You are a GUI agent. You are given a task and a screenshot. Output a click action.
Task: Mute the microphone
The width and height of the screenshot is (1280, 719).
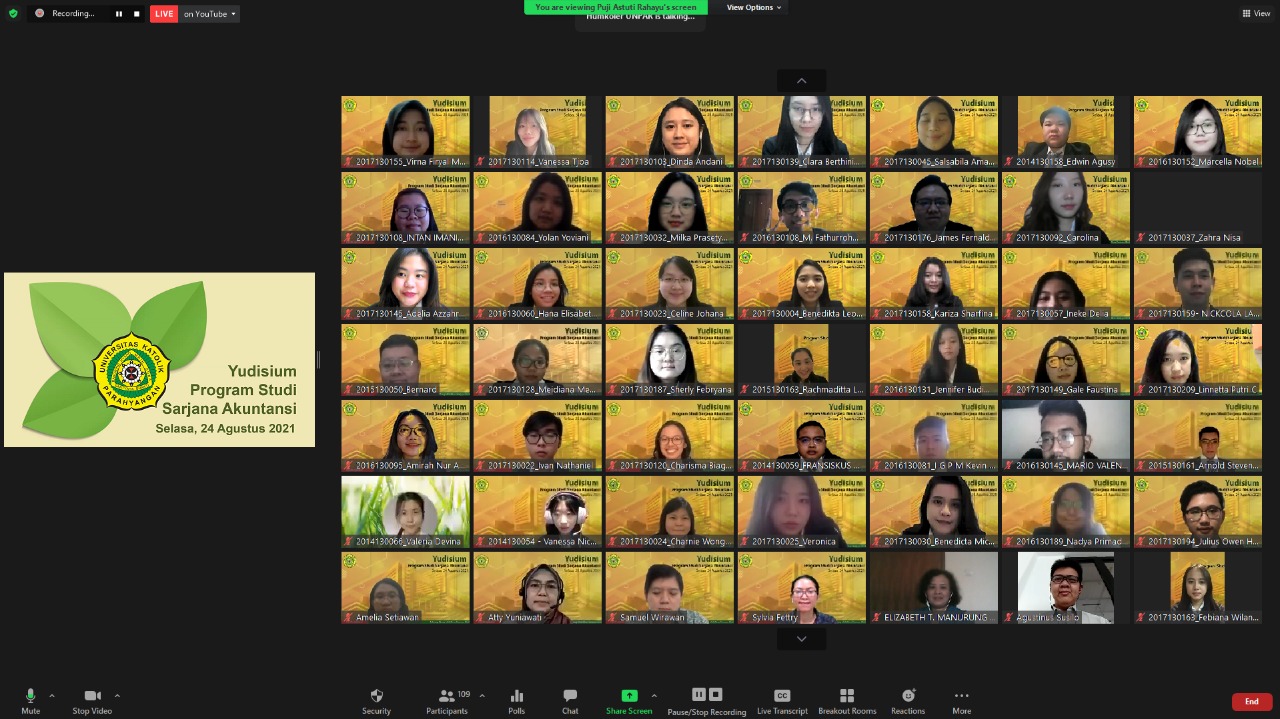point(30,700)
